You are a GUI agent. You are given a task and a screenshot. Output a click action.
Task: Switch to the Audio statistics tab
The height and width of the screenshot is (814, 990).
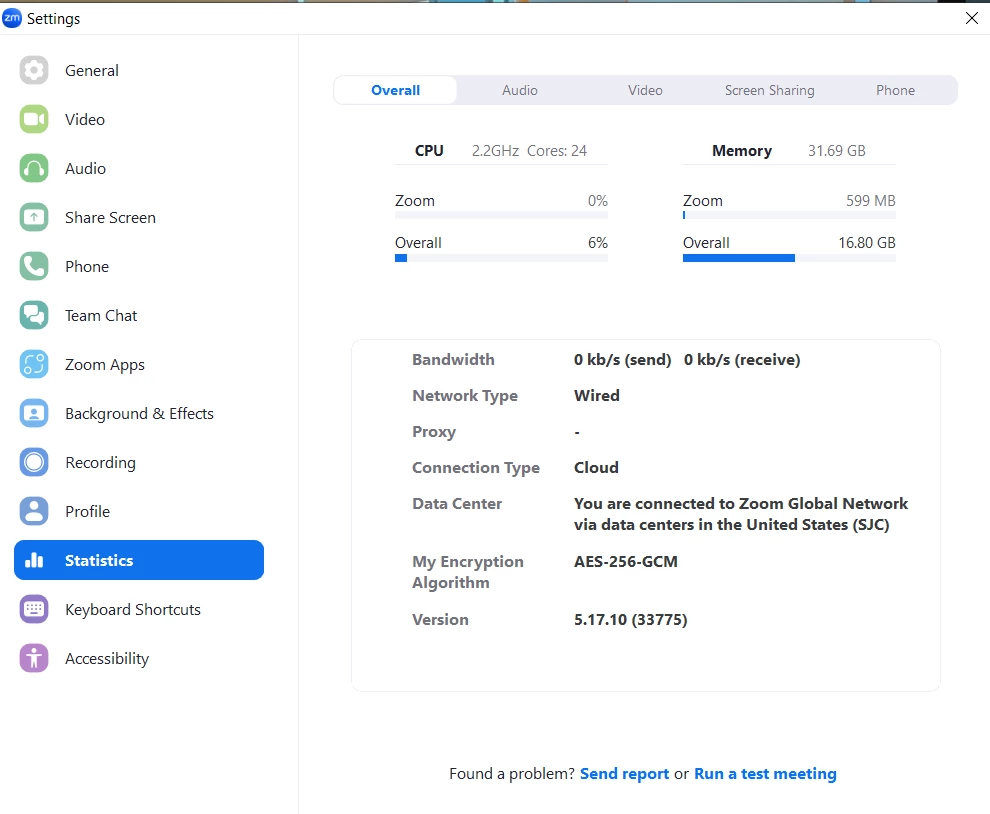520,90
